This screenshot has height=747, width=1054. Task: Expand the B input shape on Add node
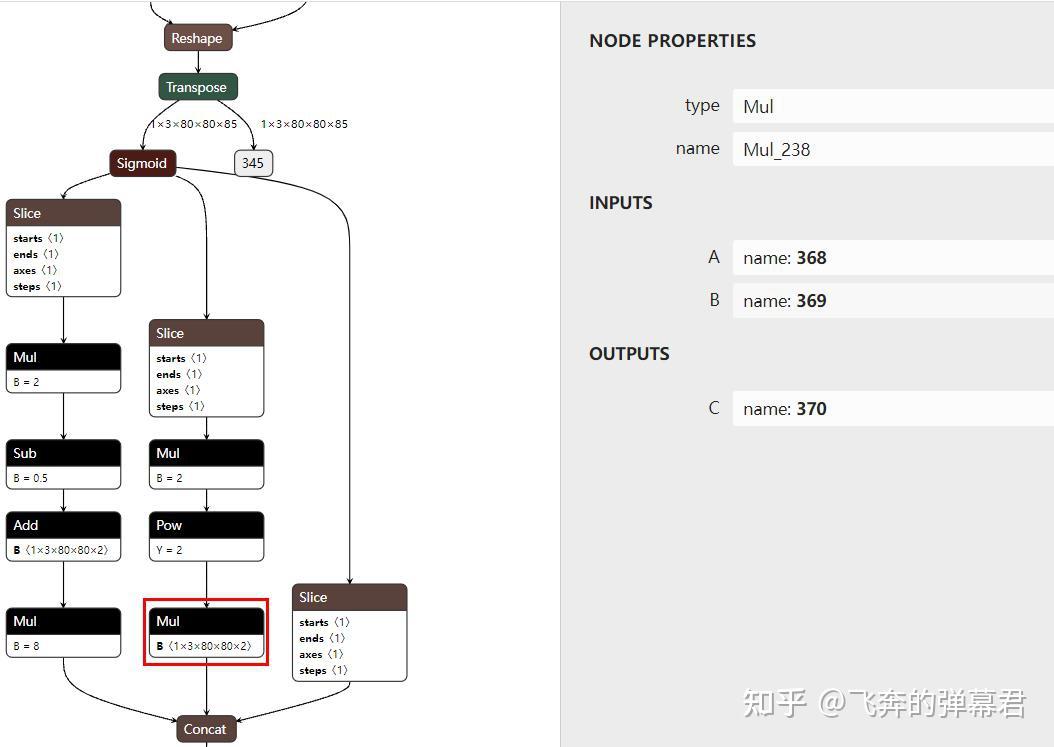[x=63, y=549]
